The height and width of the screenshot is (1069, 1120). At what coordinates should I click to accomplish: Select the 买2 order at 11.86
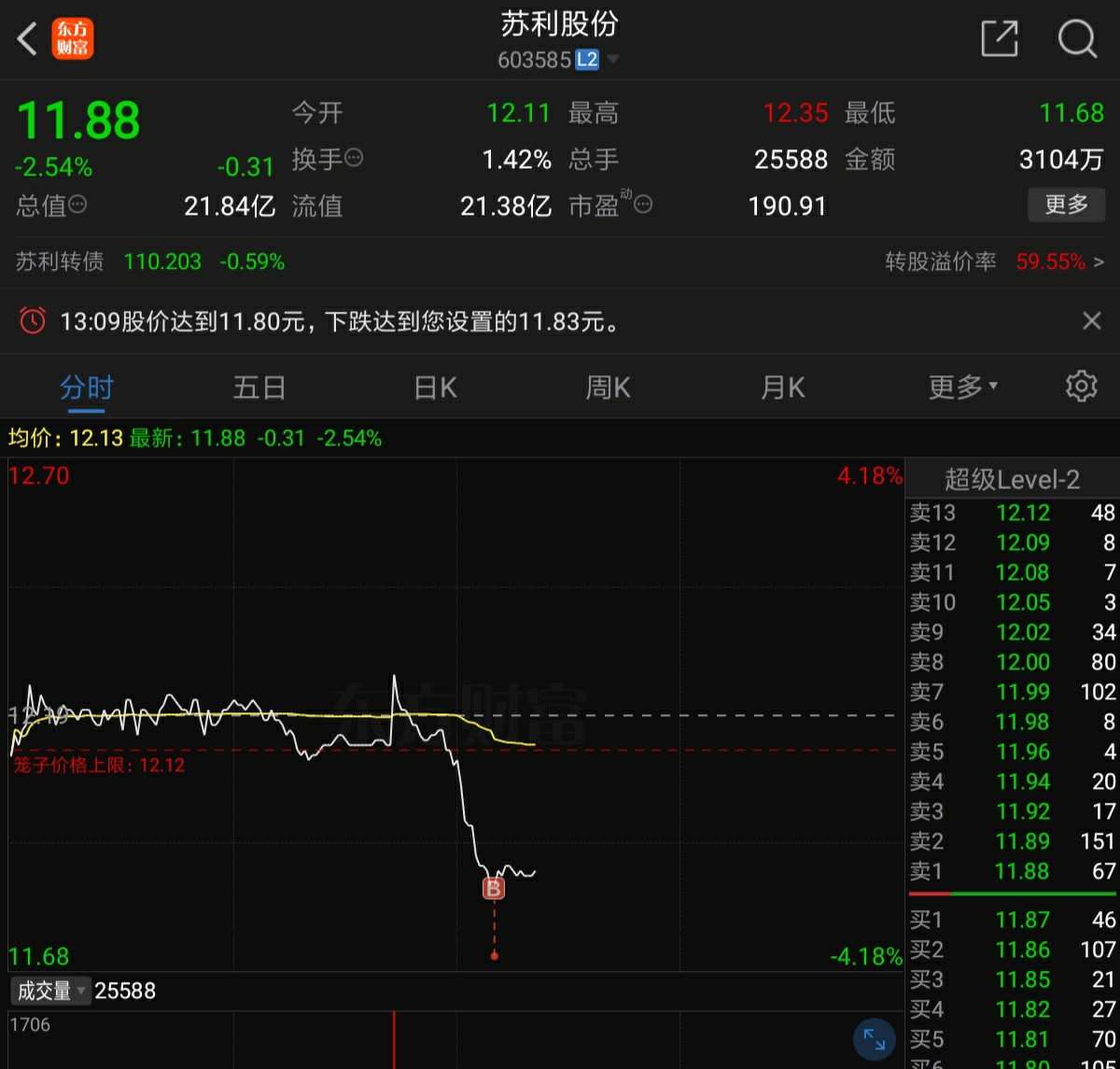[x=1013, y=949]
